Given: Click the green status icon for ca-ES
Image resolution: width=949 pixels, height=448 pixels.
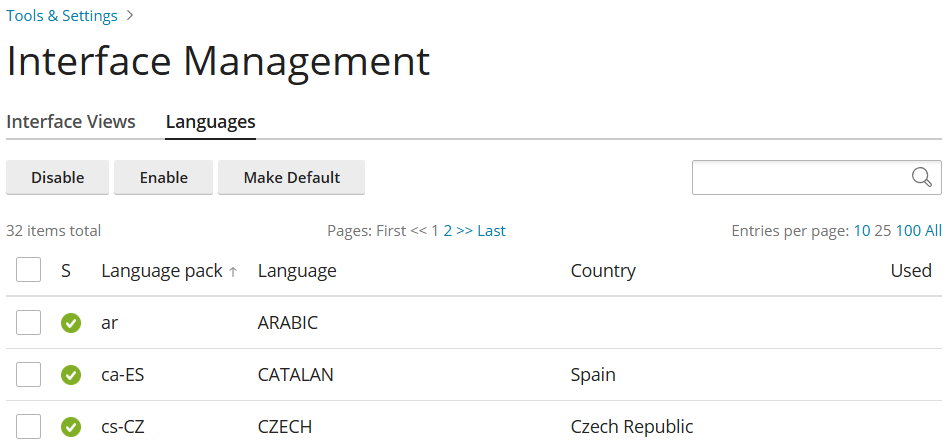Looking at the screenshot, I should pos(71,375).
